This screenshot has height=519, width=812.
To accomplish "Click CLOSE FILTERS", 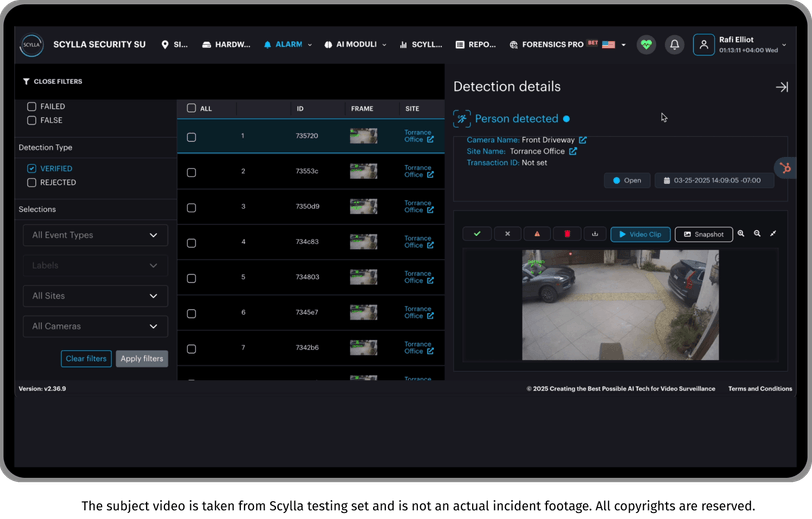I will [x=52, y=81].
